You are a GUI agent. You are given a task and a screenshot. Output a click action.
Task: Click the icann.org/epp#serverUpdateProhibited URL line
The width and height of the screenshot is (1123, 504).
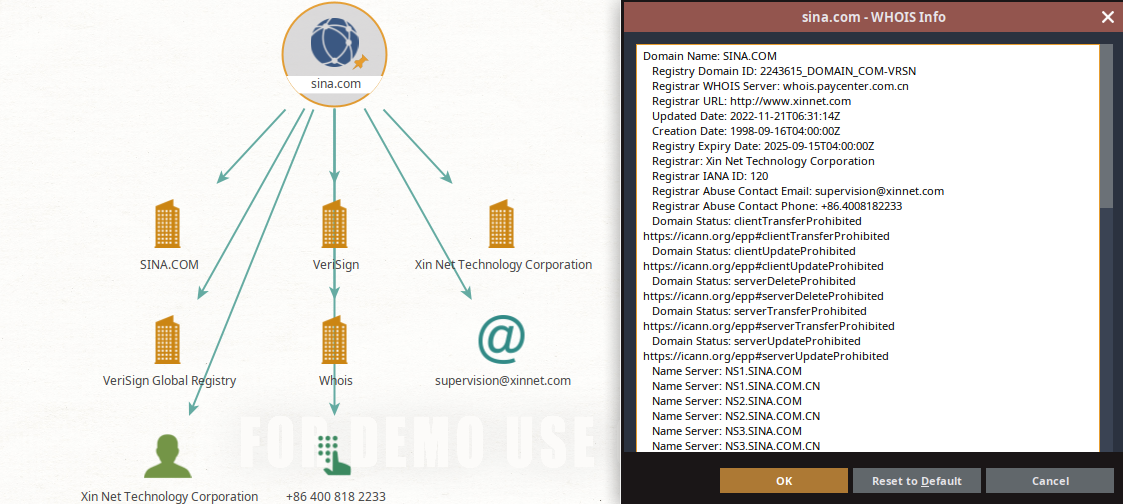tap(766, 356)
